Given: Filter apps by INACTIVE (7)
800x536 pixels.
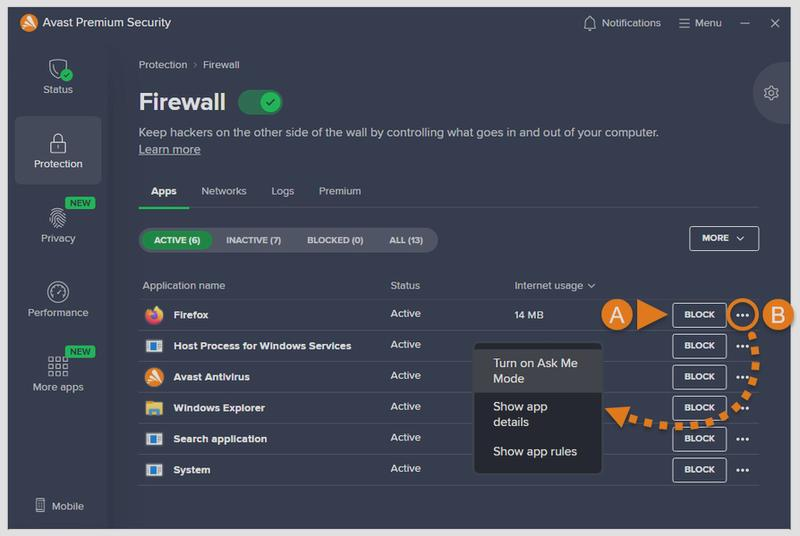Looking at the screenshot, I should click(x=254, y=240).
